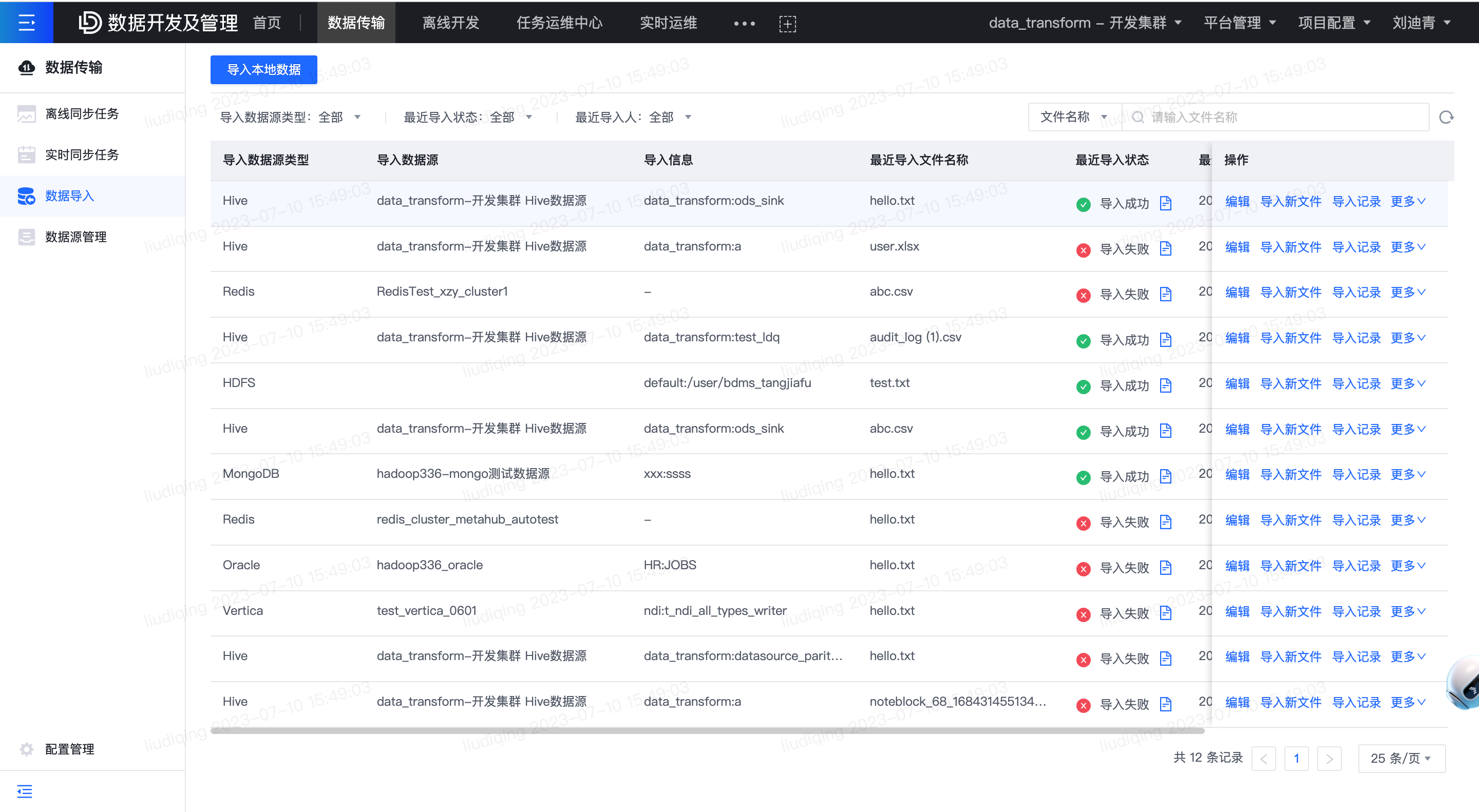Select 数据导入 in sidebar
1479x812 pixels.
click(92, 196)
